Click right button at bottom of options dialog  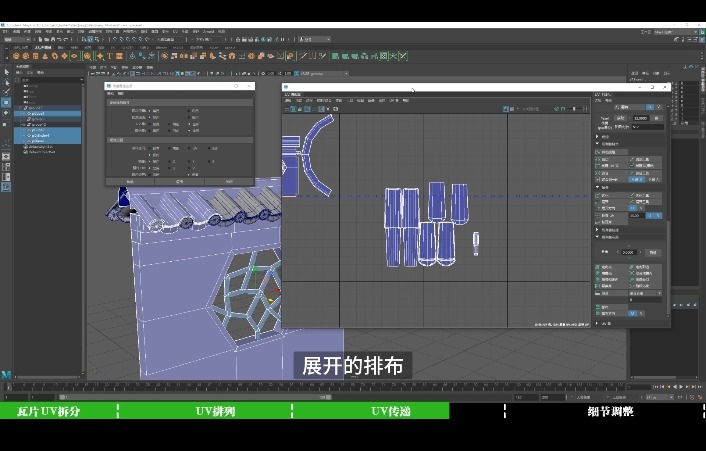click(229, 181)
